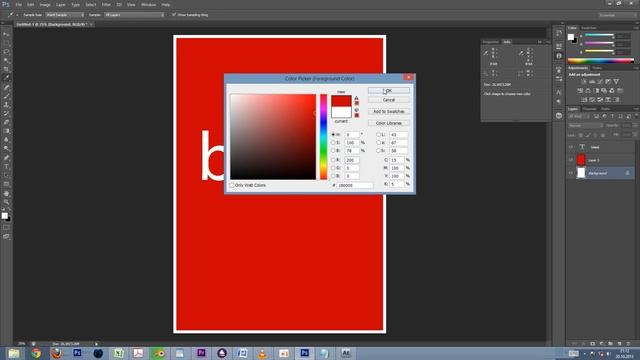Screen dimensions: 640x360
Task: Select the G green radio button
Action: click(x=333, y=168)
